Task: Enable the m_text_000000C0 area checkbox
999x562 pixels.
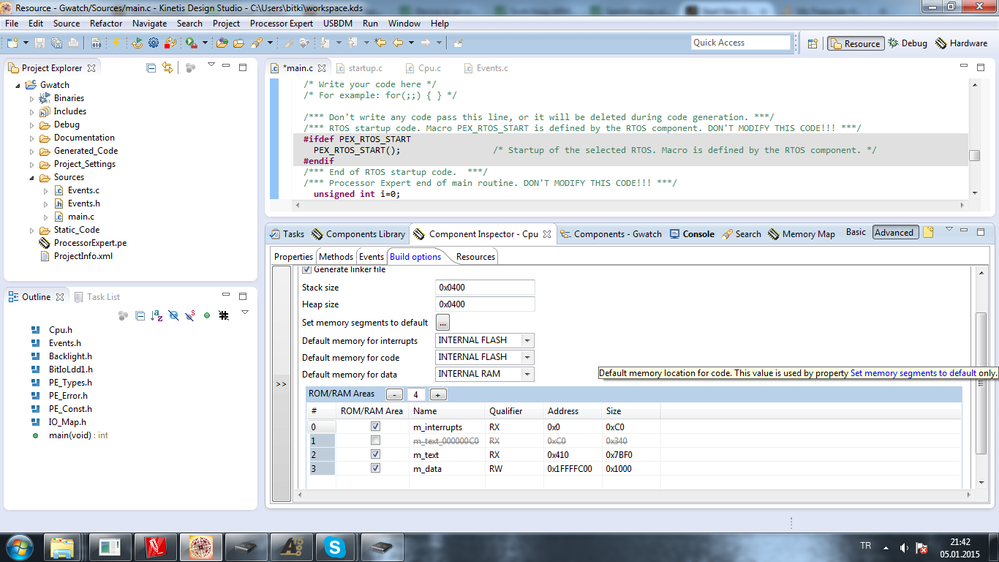Action: point(375,441)
